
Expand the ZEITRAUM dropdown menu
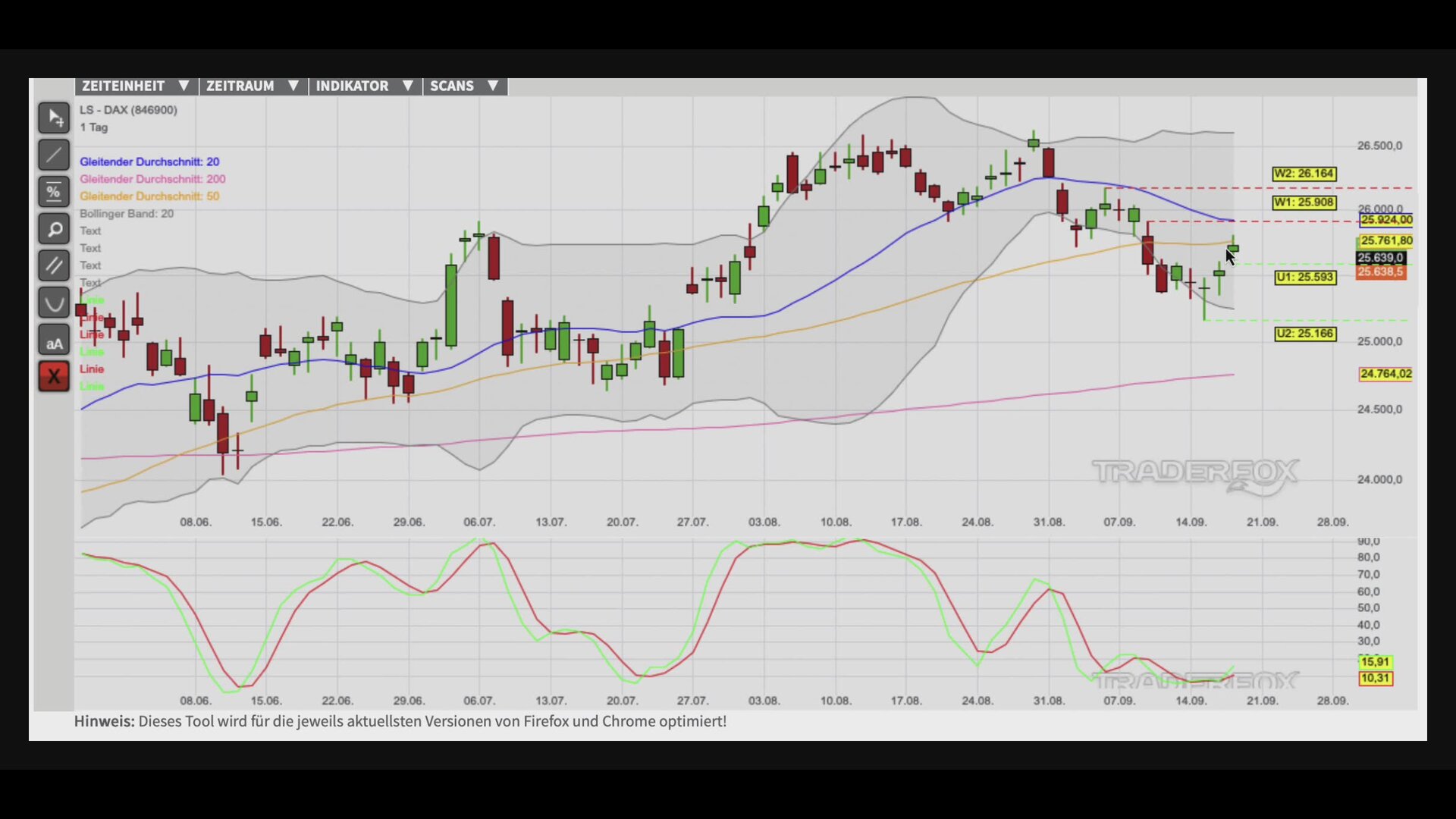point(253,86)
